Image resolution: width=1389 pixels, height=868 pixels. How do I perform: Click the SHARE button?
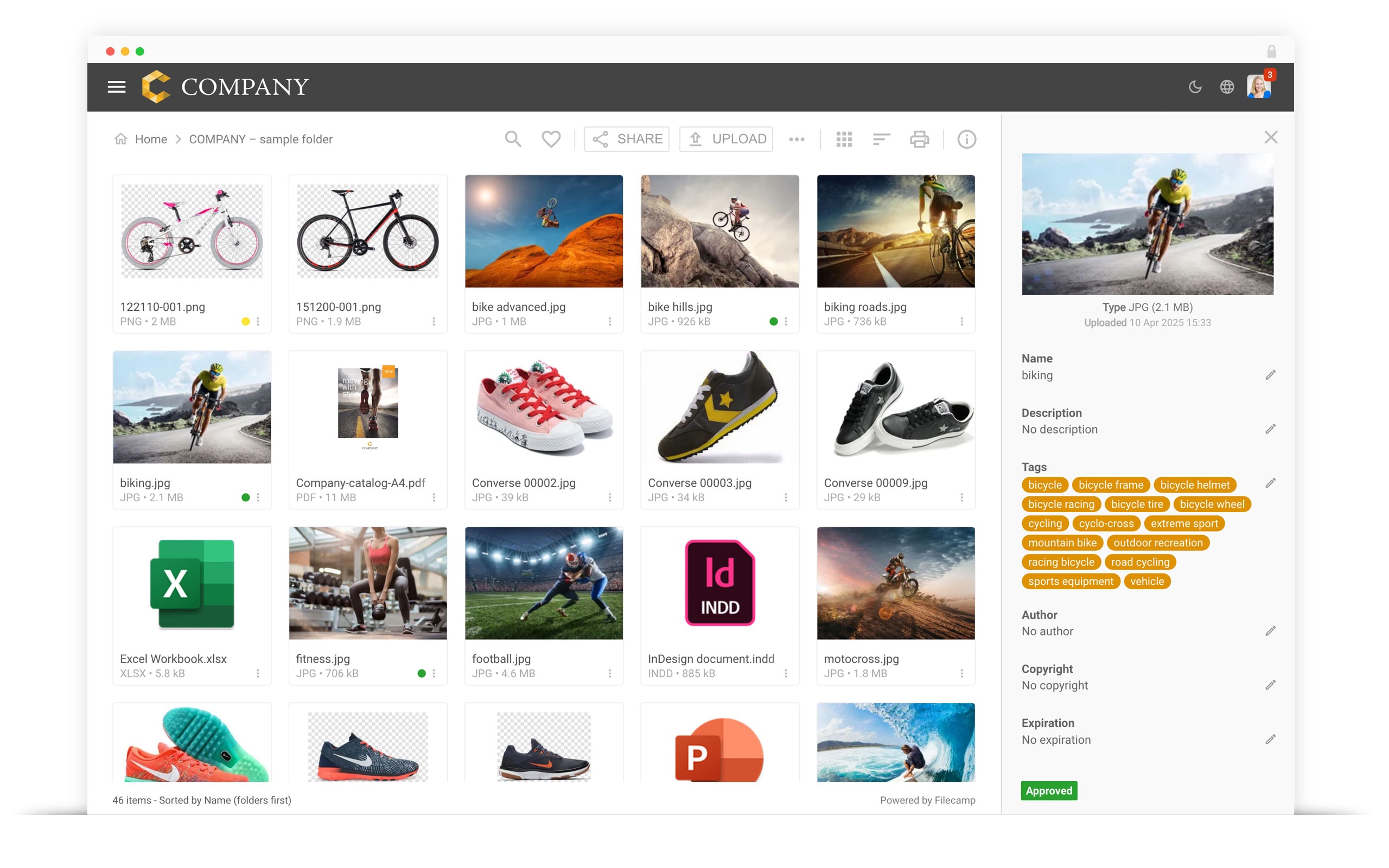pos(627,139)
